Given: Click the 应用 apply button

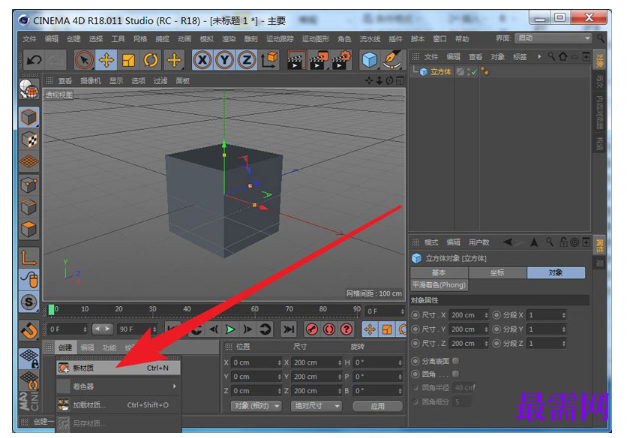Looking at the screenshot, I should click(x=377, y=406).
